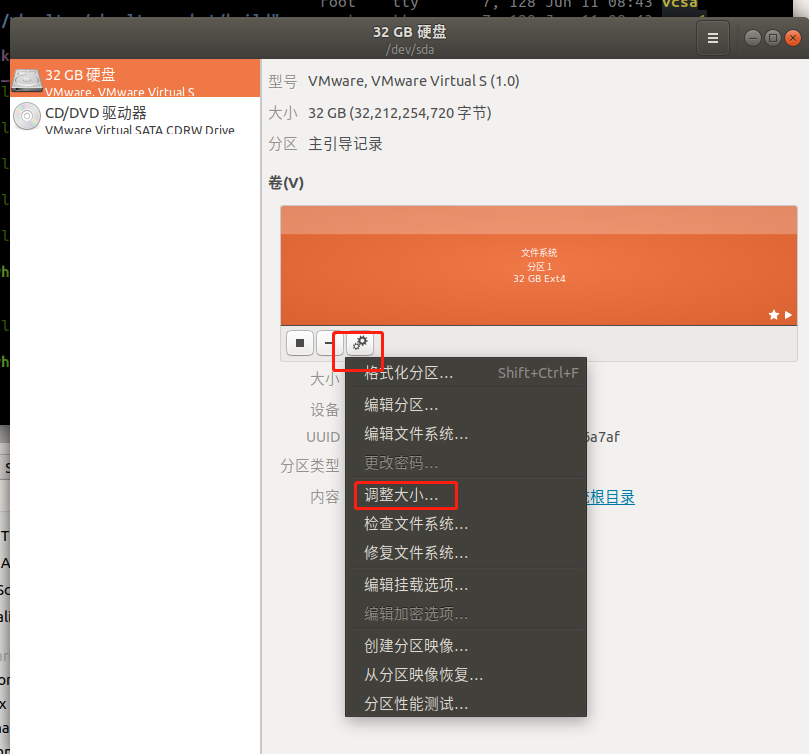Choose Restore Partition Image (从分区映像恢复) entry

pos(465,675)
